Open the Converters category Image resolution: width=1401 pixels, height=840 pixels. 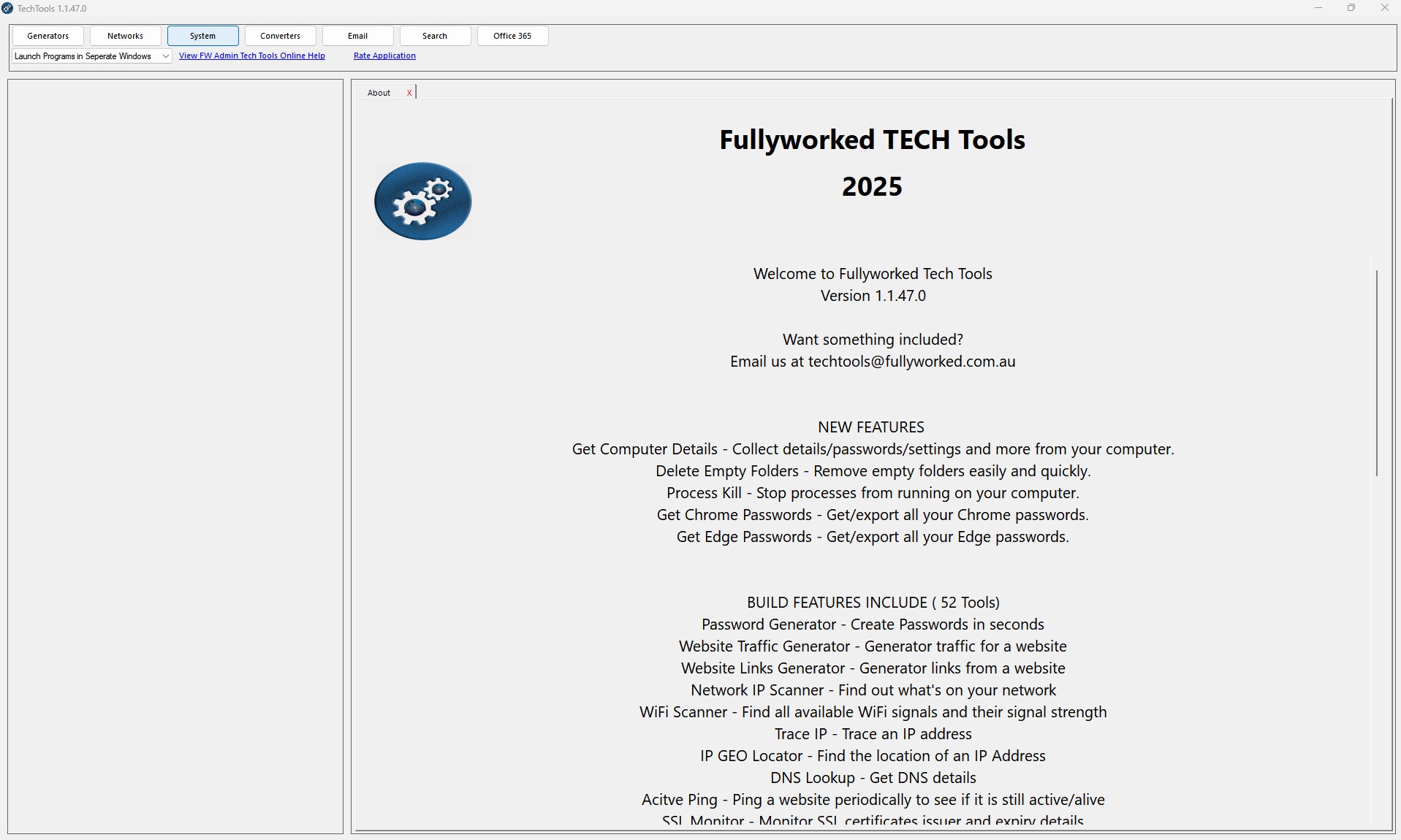tap(281, 36)
